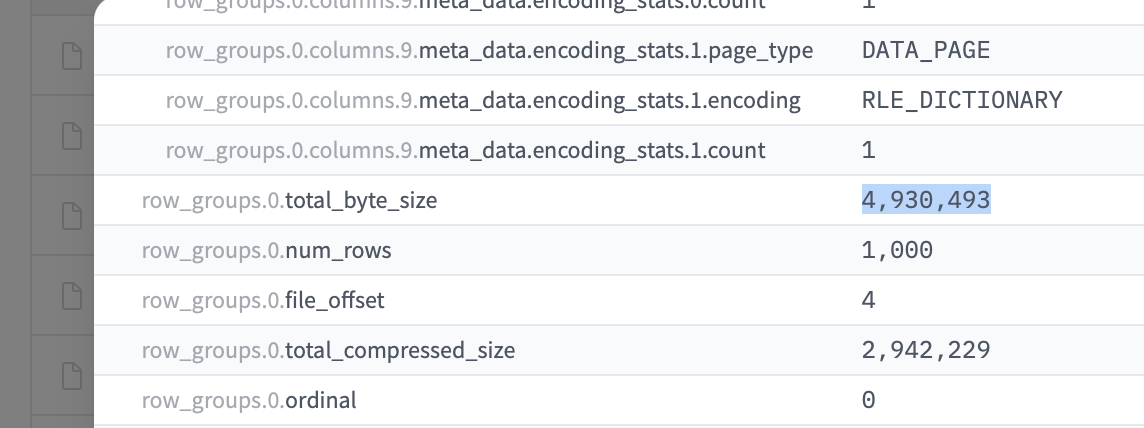Viewport: 1144px width, 428px height.
Task: Select the encoding_stats.1.count value 1
Action: 868,150
